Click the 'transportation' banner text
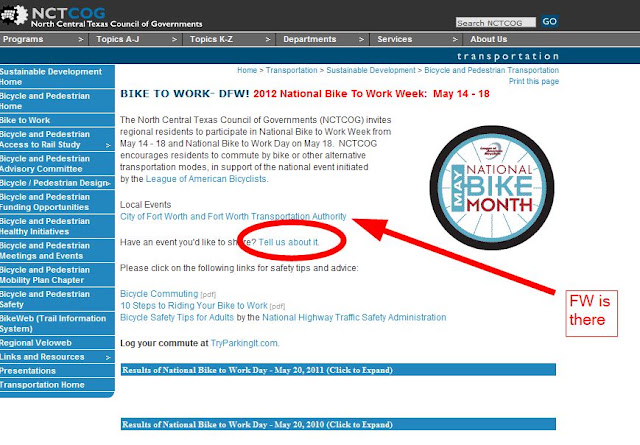Screen dimensions: 640x445 tap(508, 56)
